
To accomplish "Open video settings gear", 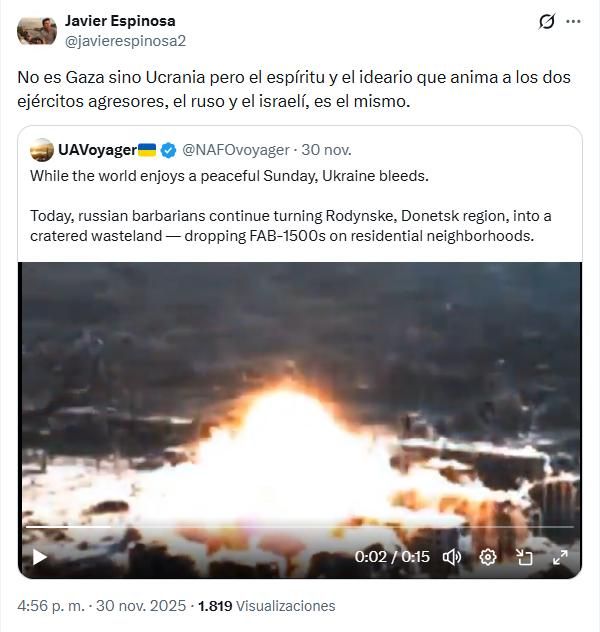I will (x=488, y=557).
